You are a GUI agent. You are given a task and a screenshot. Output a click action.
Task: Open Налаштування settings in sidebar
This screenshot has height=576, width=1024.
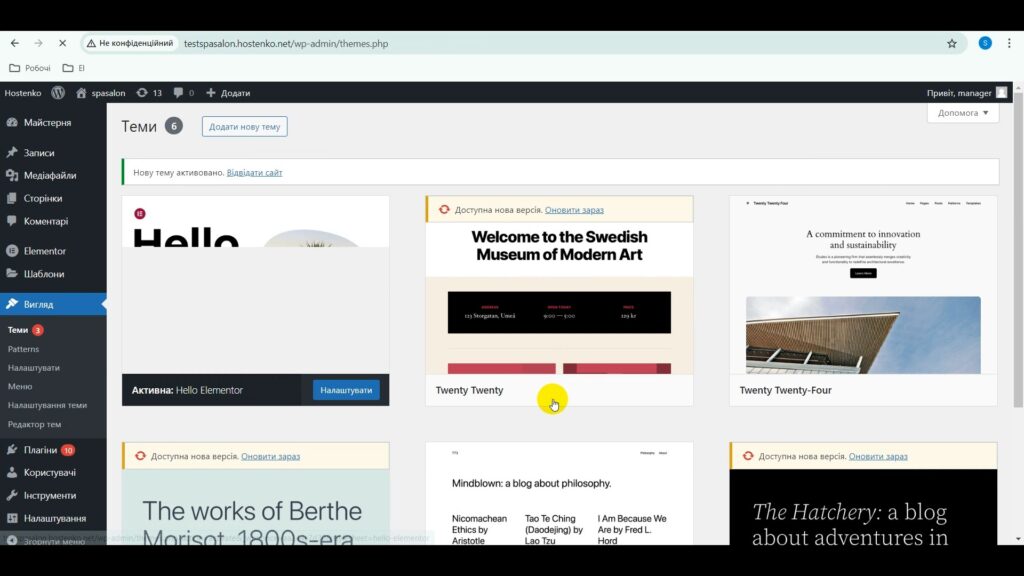(x=53, y=519)
